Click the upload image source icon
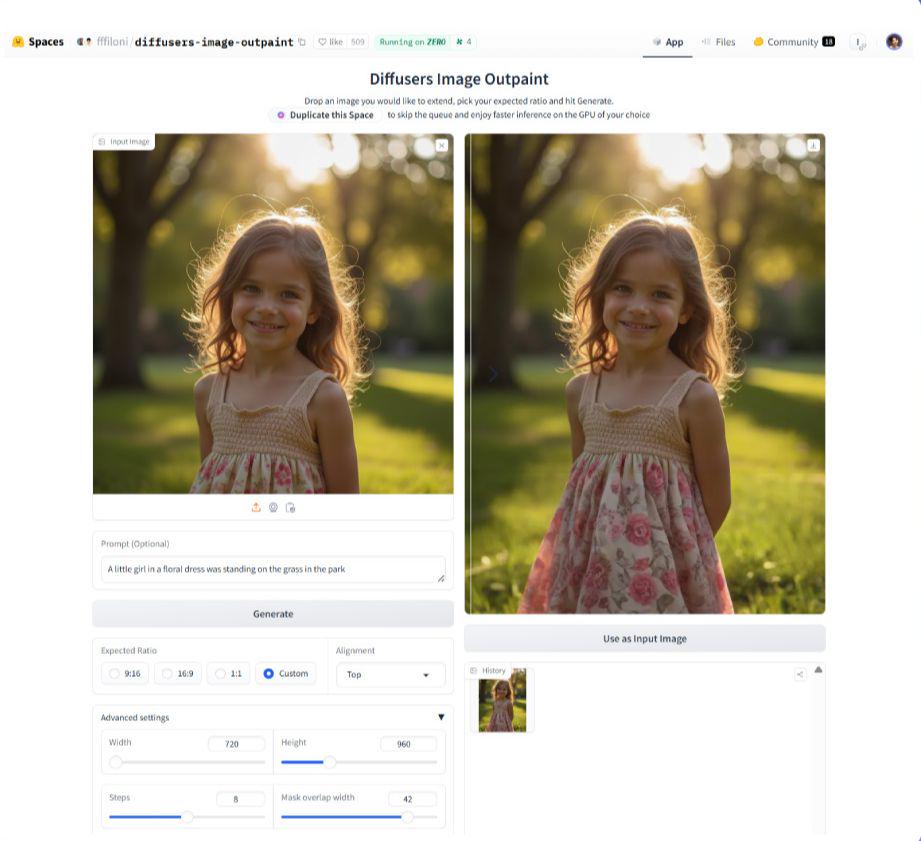This screenshot has height=841, width=921. point(256,508)
